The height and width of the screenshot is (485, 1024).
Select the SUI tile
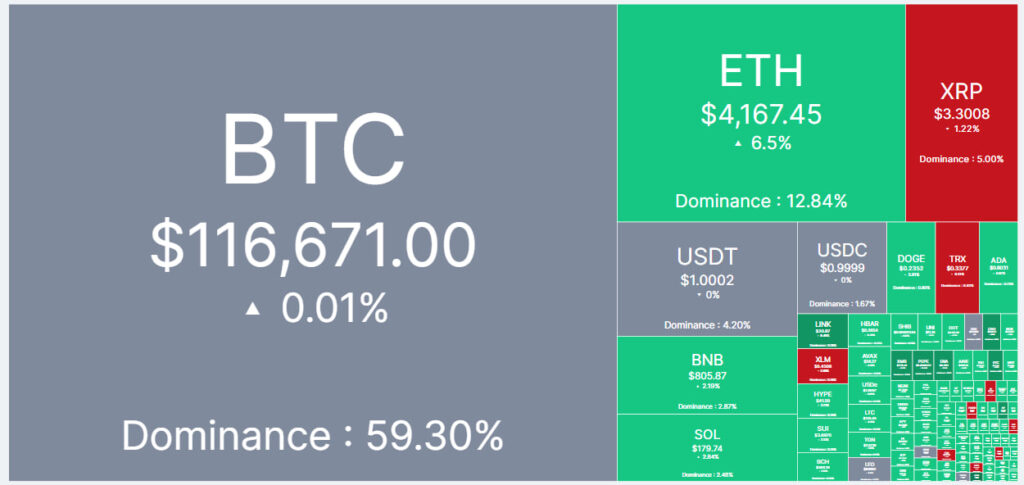(822, 435)
